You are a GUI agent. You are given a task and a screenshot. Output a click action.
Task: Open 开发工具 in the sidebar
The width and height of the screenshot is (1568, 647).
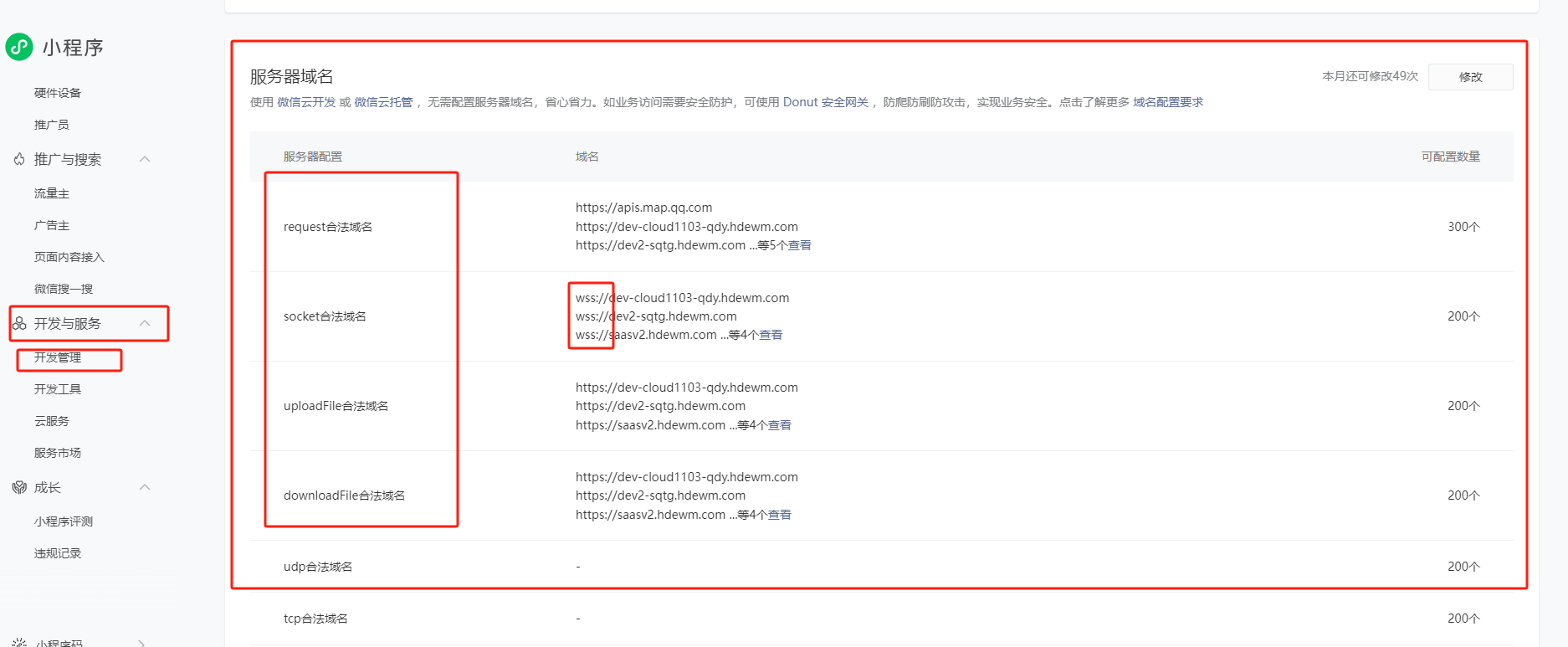tap(58, 389)
